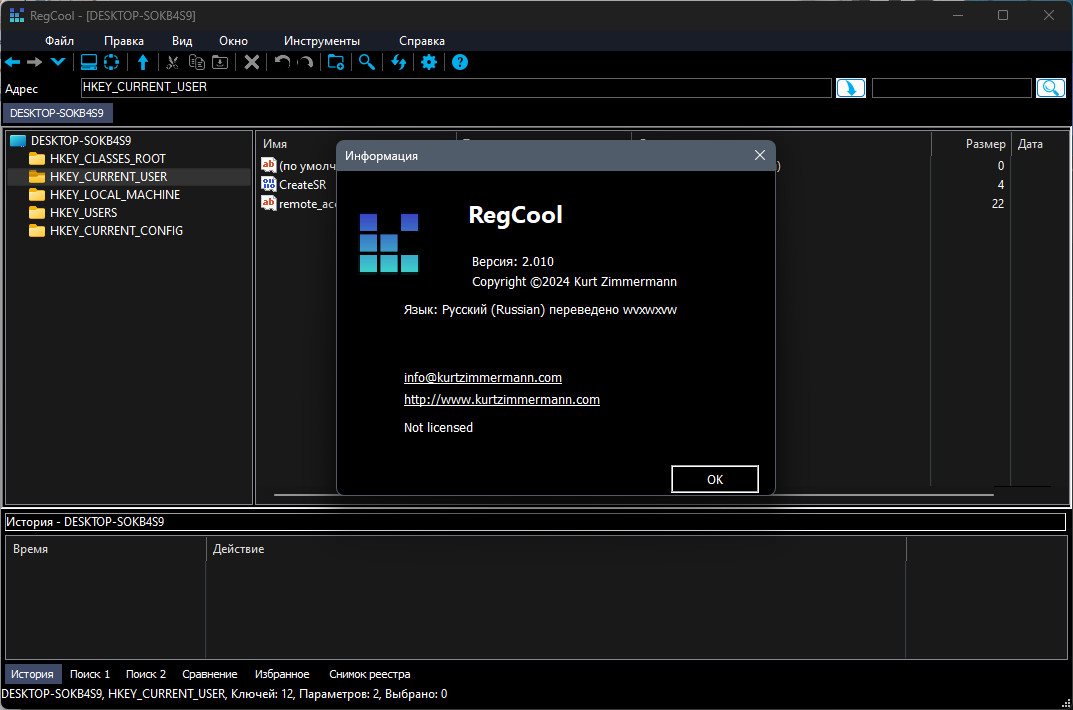This screenshot has width=1073, height=710.
Task: Click the Back navigation arrow
Action: (x=13, y=62)
